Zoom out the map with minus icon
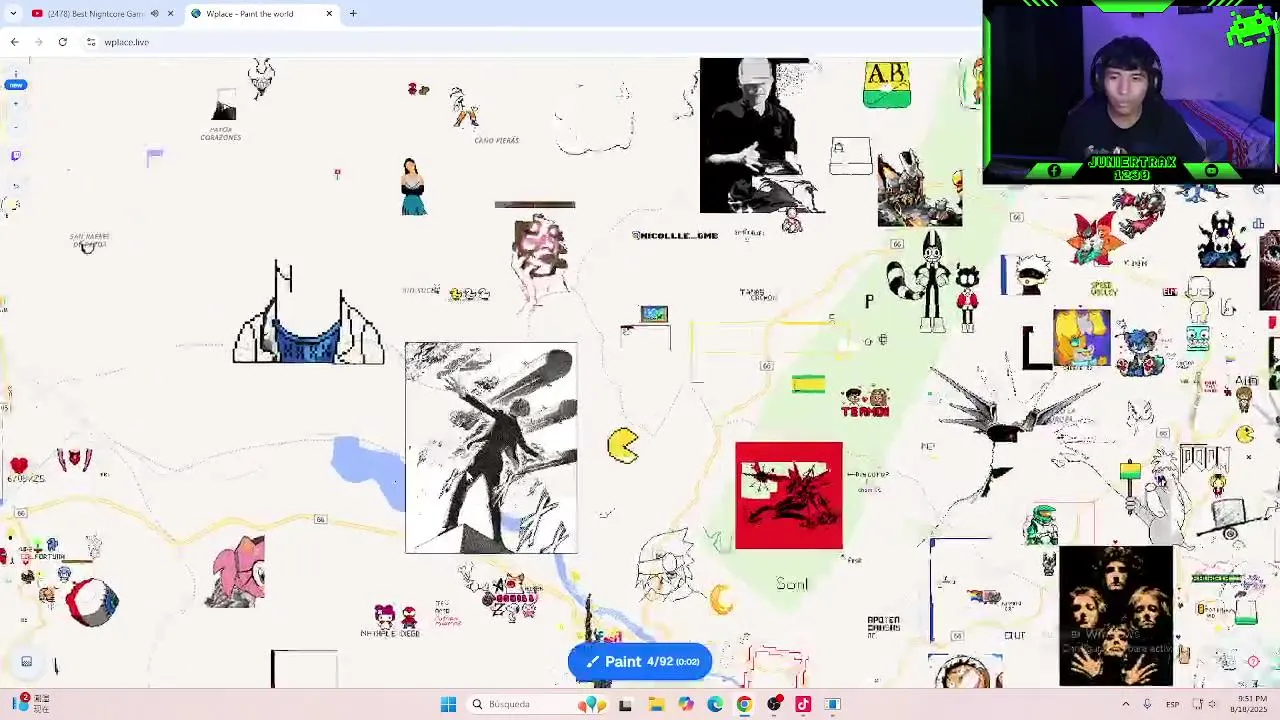This screenshot has width=1280, height=720. pyautogui.click(x=15, y=129)
